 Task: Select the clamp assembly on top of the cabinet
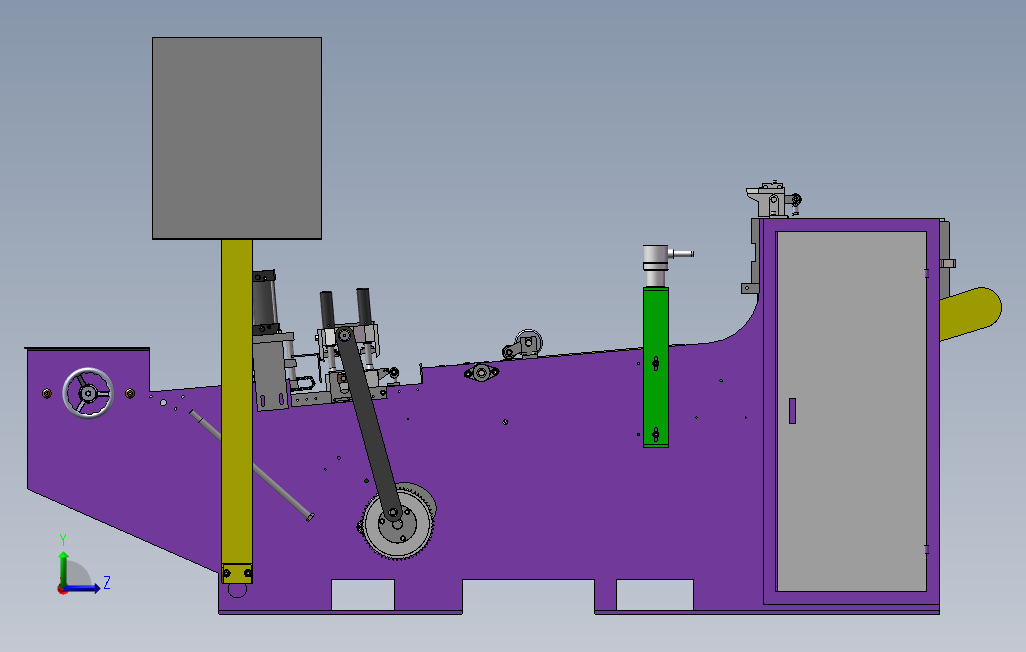[773, 199]
